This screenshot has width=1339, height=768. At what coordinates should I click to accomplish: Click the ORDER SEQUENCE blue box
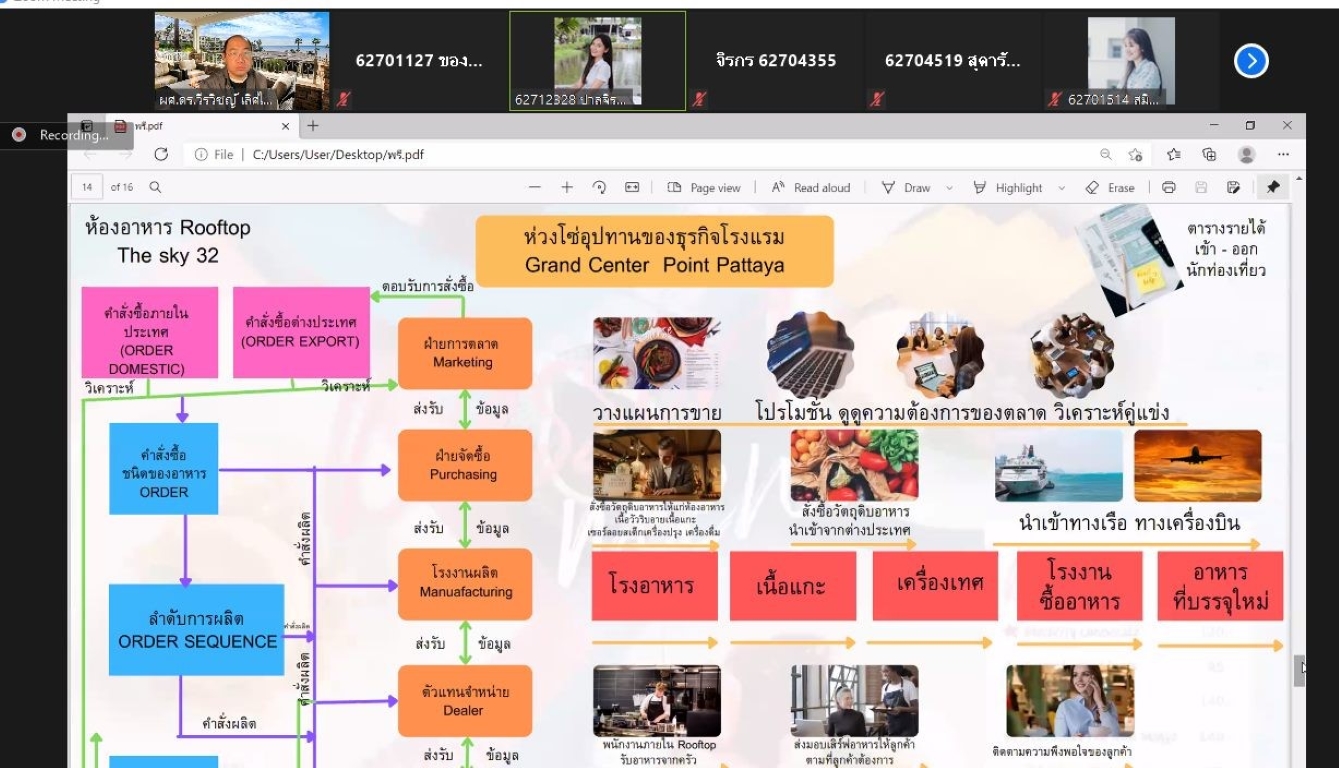[197, 630]
